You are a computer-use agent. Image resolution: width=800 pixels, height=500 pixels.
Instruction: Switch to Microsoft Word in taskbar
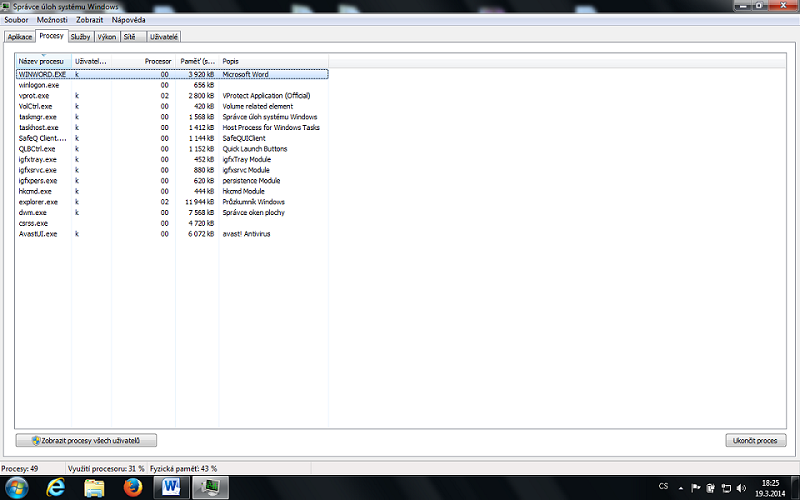point(171,487)
